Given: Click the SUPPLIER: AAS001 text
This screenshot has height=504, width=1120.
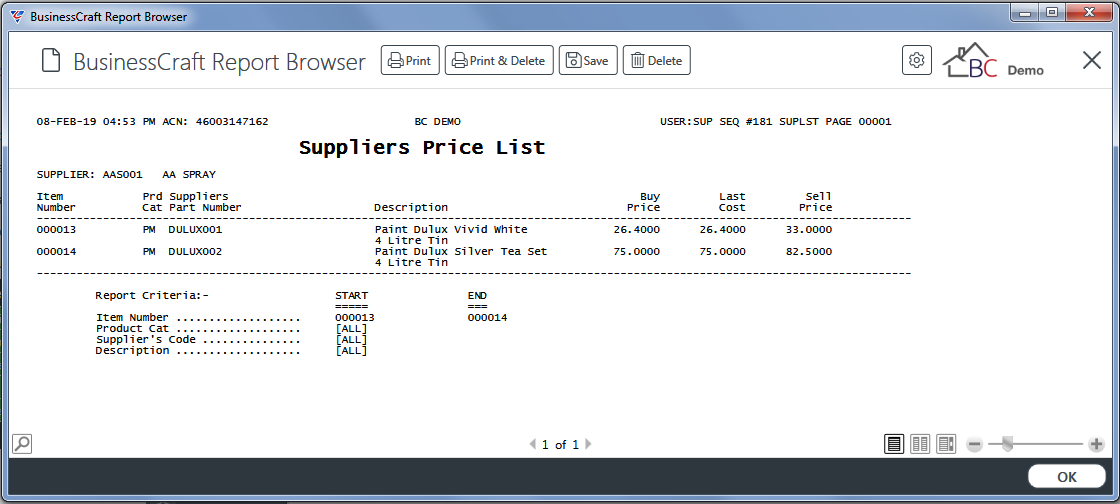Looking at the screenshot, I should point(89,174).
